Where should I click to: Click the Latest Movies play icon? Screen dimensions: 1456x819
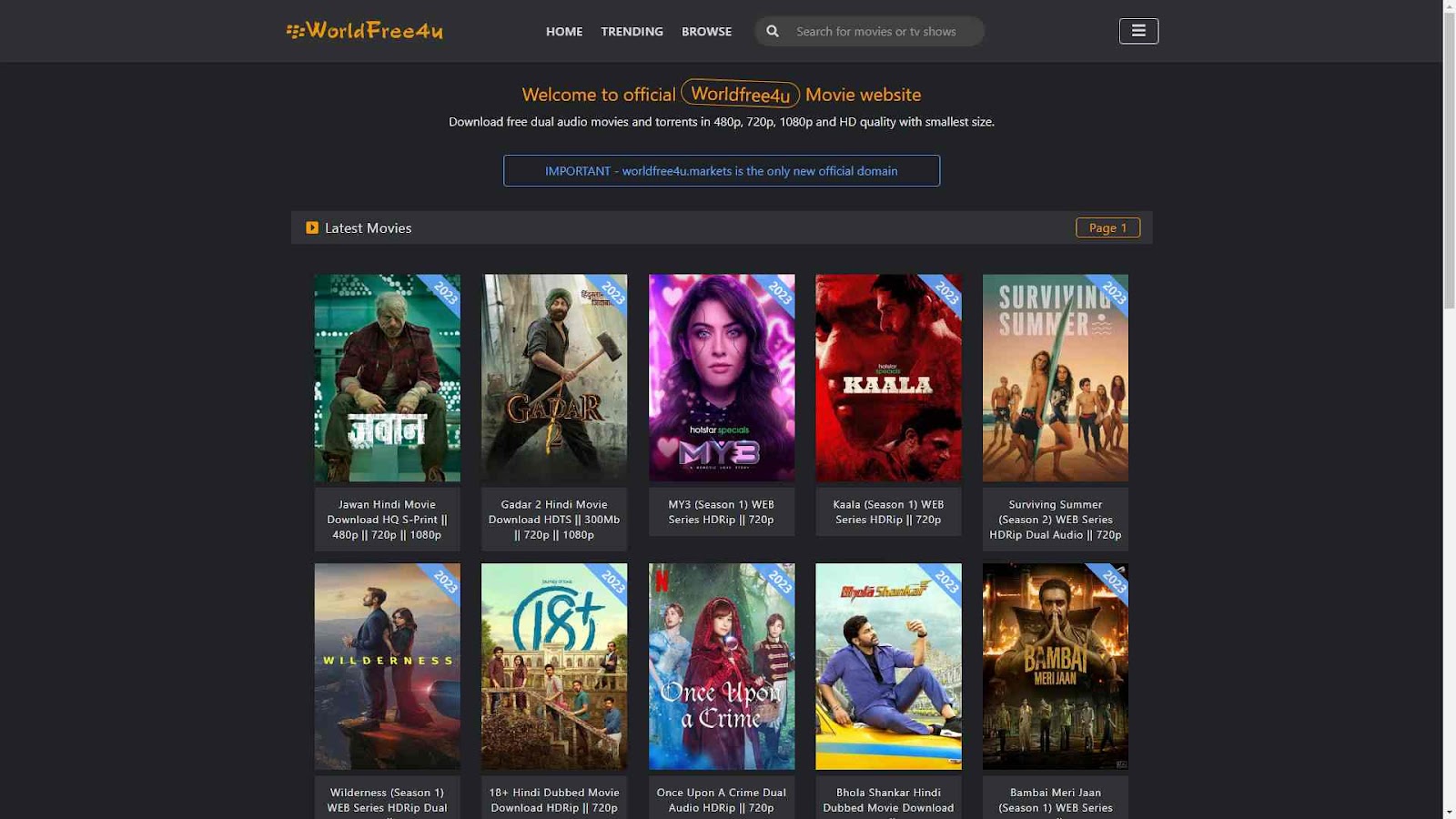312,227
